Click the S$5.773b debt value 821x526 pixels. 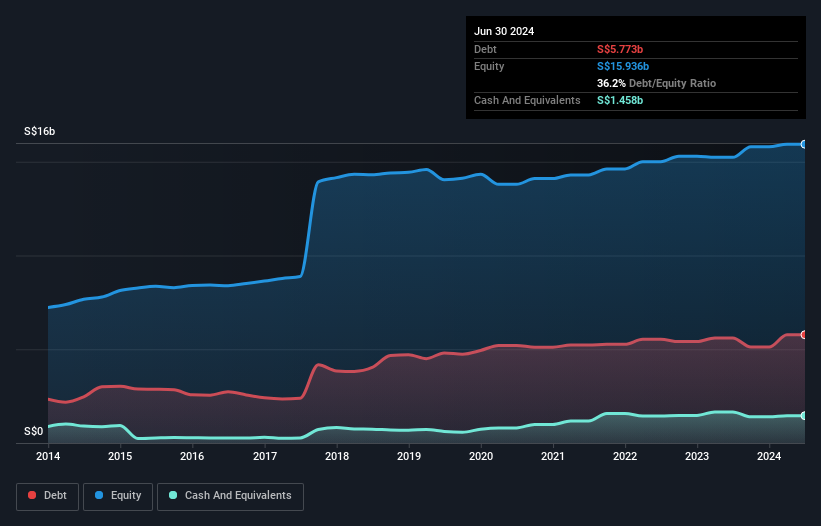click(620, 49)
